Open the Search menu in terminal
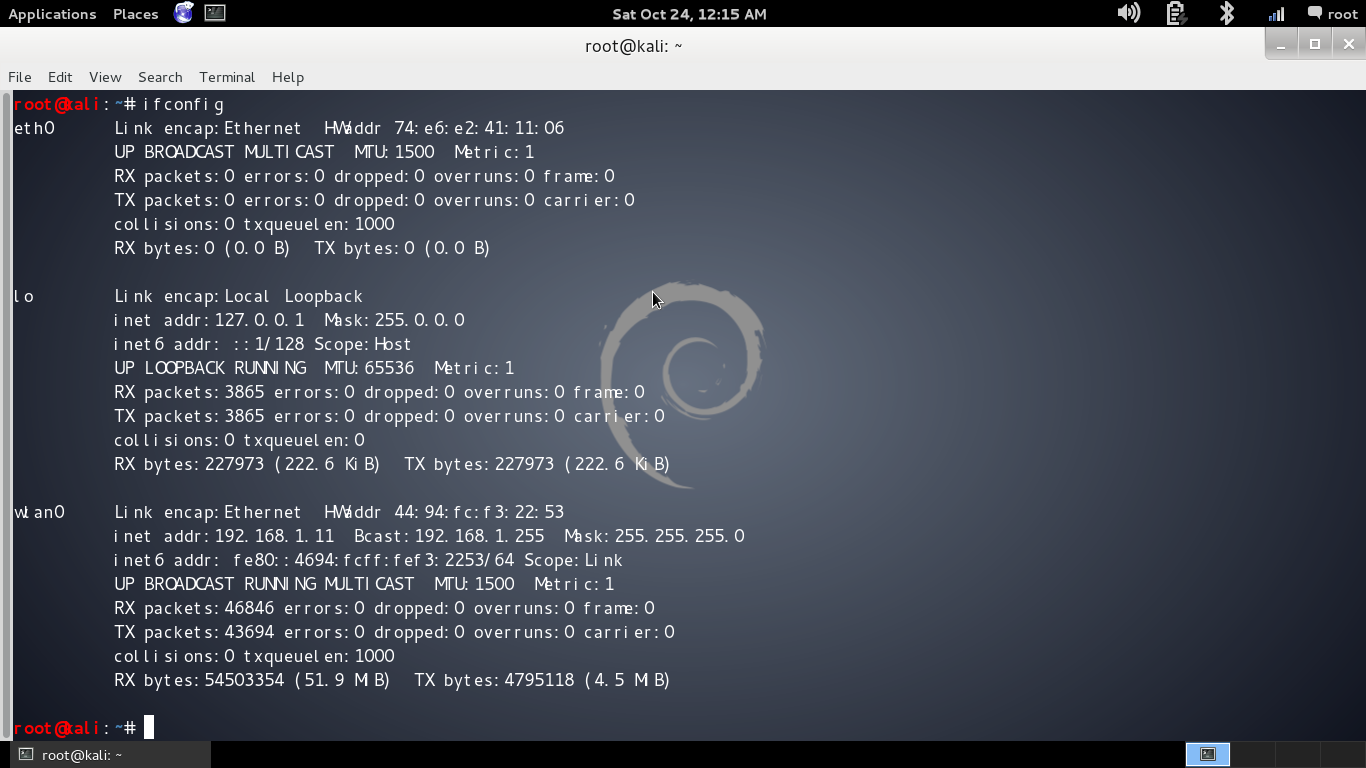Viewport: 1366px width, 768px height. (x=160, y=77)
